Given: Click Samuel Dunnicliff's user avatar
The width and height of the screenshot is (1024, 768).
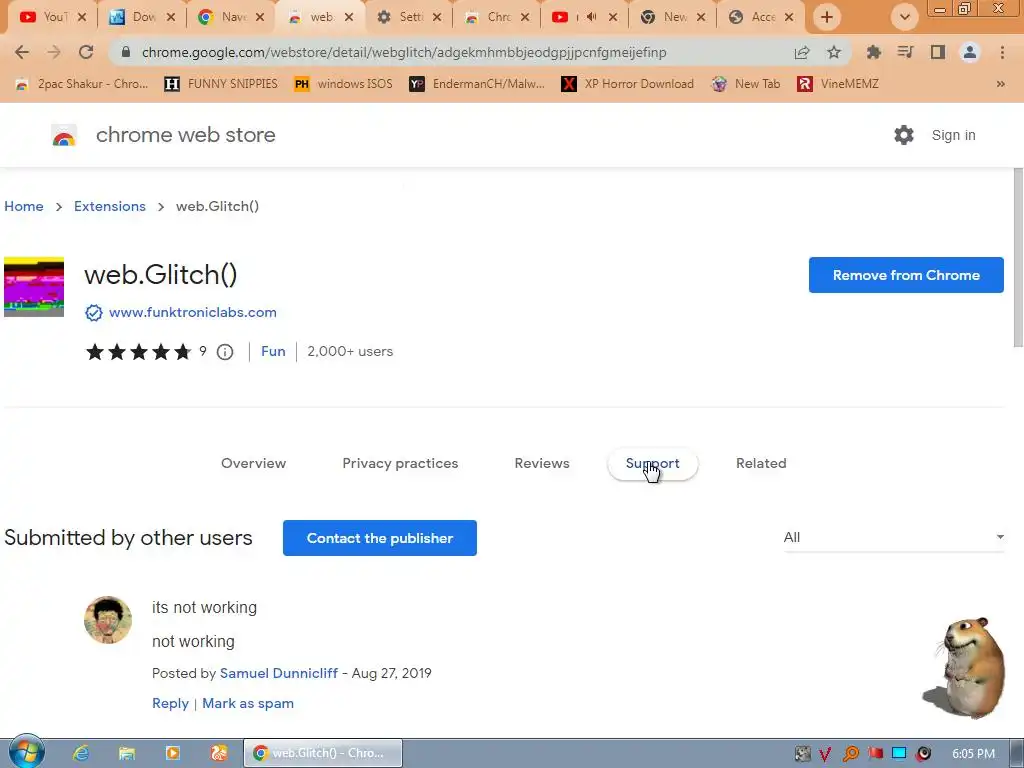Looking at the screenshot, I should pyautogui.click(x=108, y=620).
